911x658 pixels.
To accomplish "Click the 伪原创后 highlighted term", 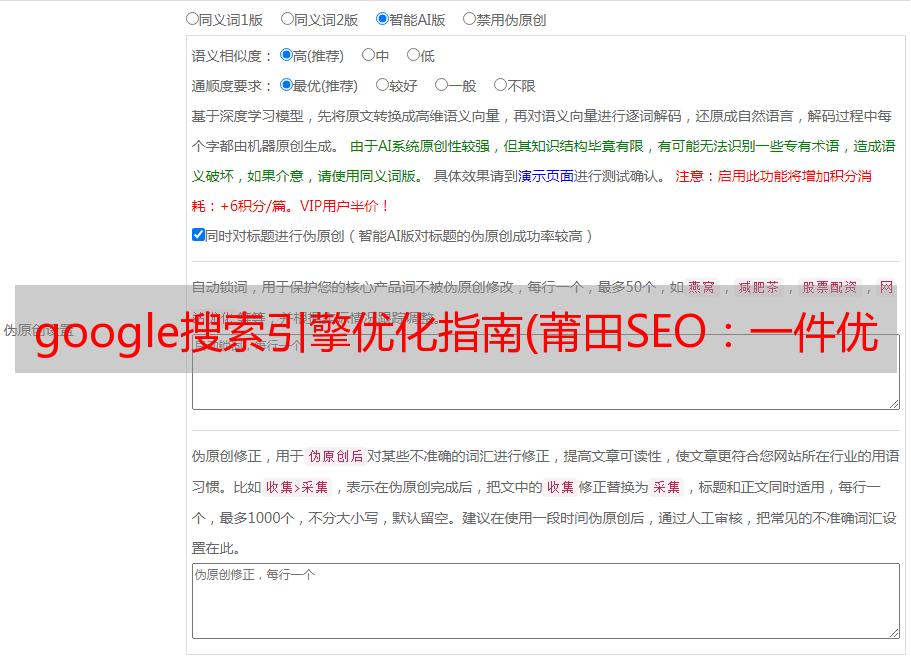I will pos(336,456).
